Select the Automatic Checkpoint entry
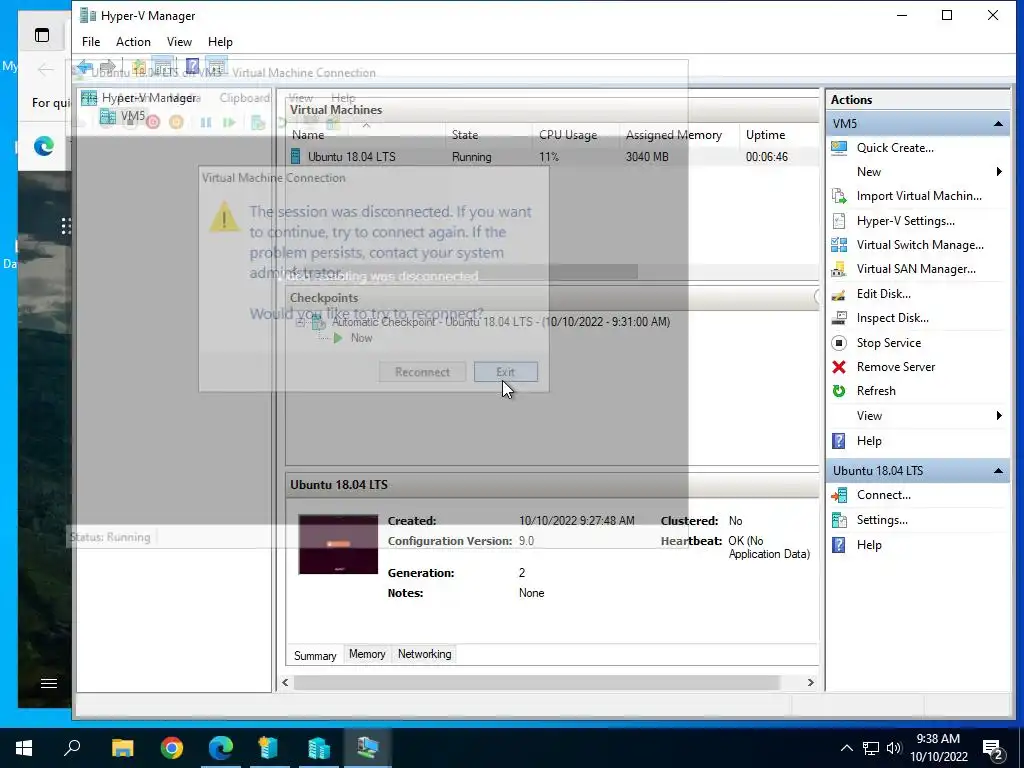 500,322
